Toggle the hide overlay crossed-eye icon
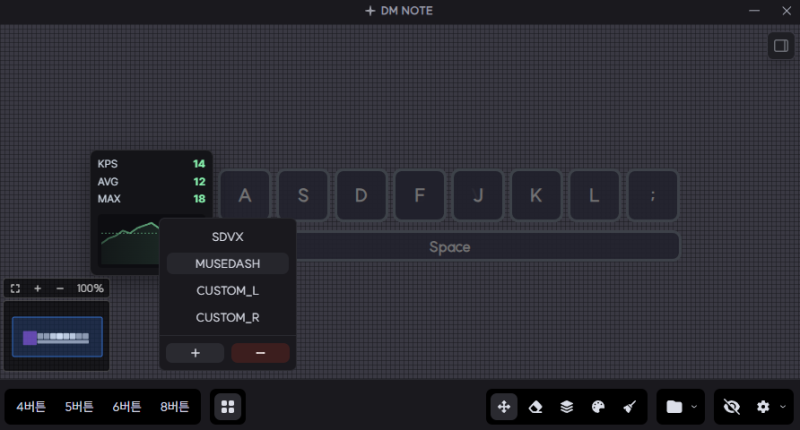The width and height of the screenshot is (800, 430). click(x=732, y=407)
